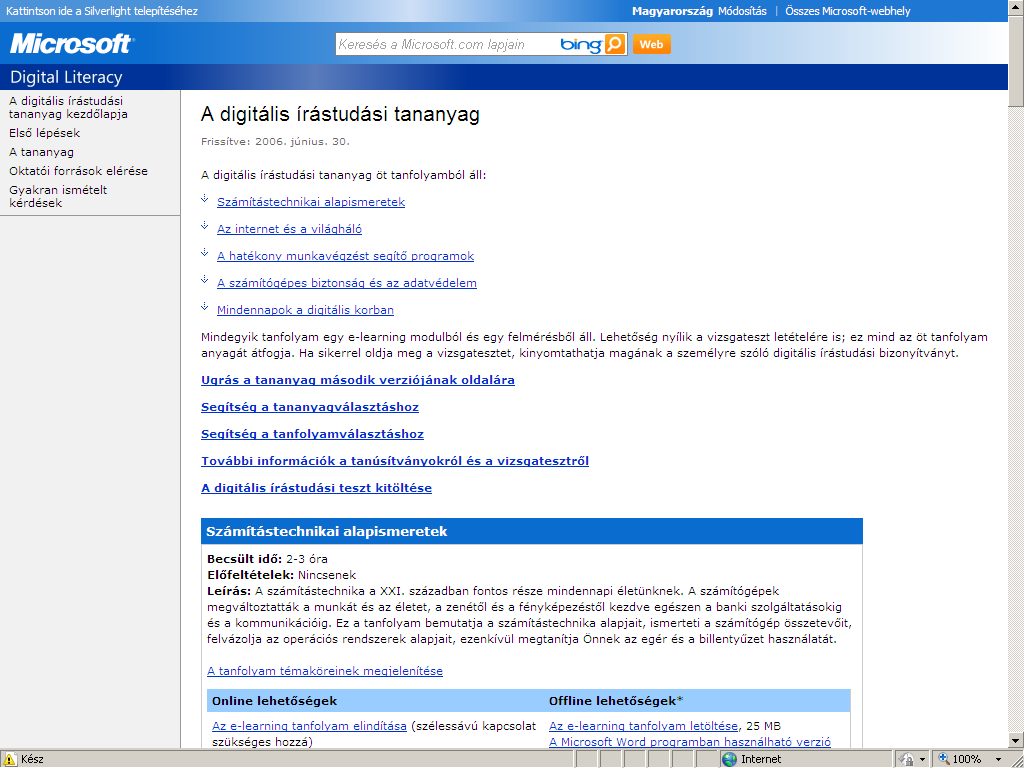The image size is (1024, 768).
Task: Open Gyakran ismételt kérdések sidebar item
Action: (x=57, y=196)
